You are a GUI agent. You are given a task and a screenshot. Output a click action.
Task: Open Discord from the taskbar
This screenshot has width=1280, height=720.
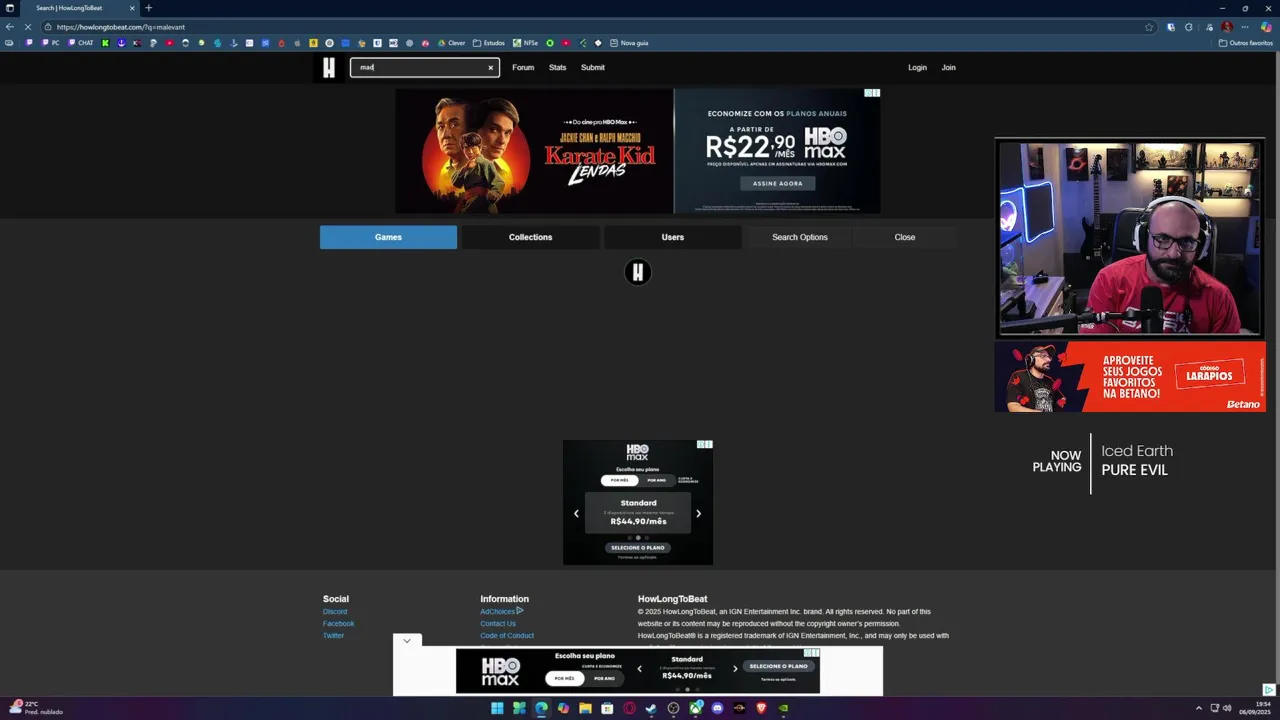717,708
